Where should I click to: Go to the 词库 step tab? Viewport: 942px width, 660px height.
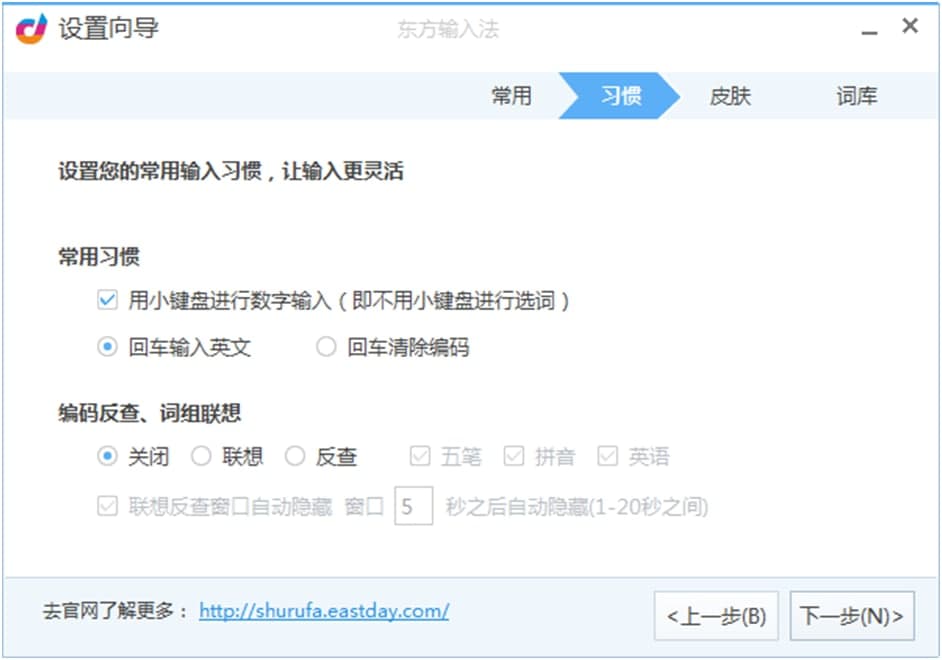857,96
